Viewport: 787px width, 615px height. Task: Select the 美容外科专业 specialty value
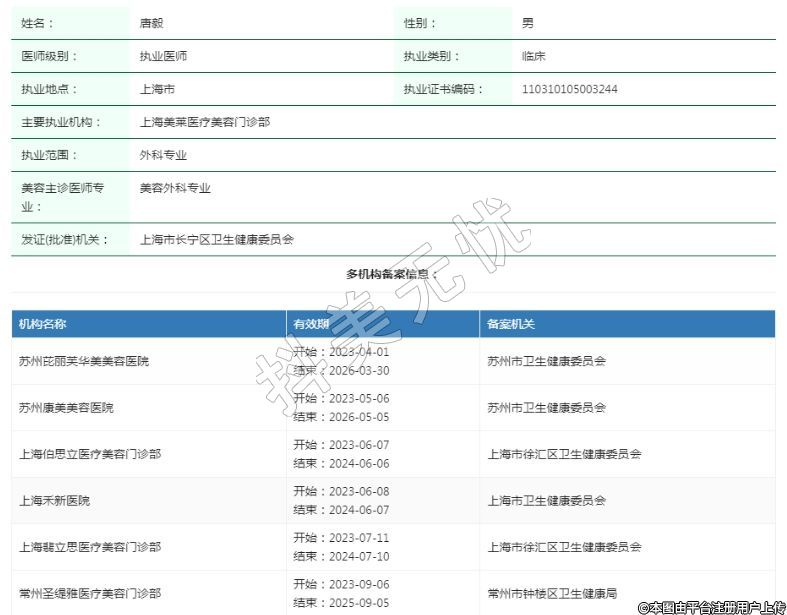[x=175, y=188]
